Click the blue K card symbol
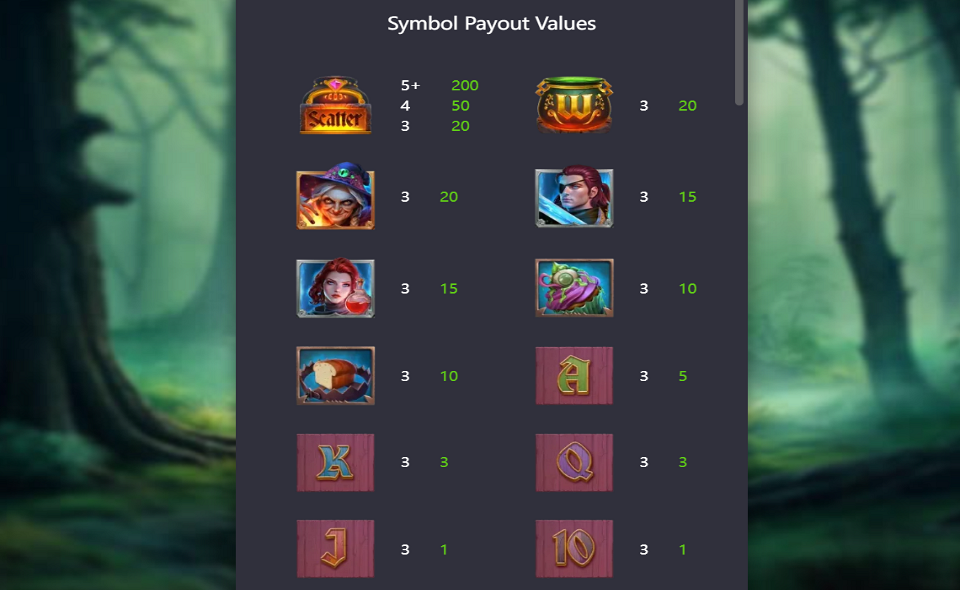The image size is (960, 590). click(336, 463)
